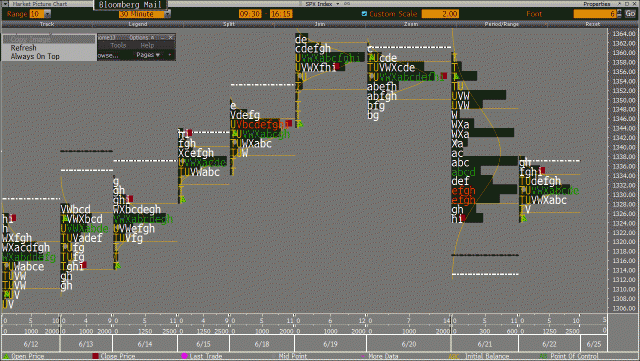
Task: Click the 6/21 'abcd' green point of control row
Action: point(463,172)
